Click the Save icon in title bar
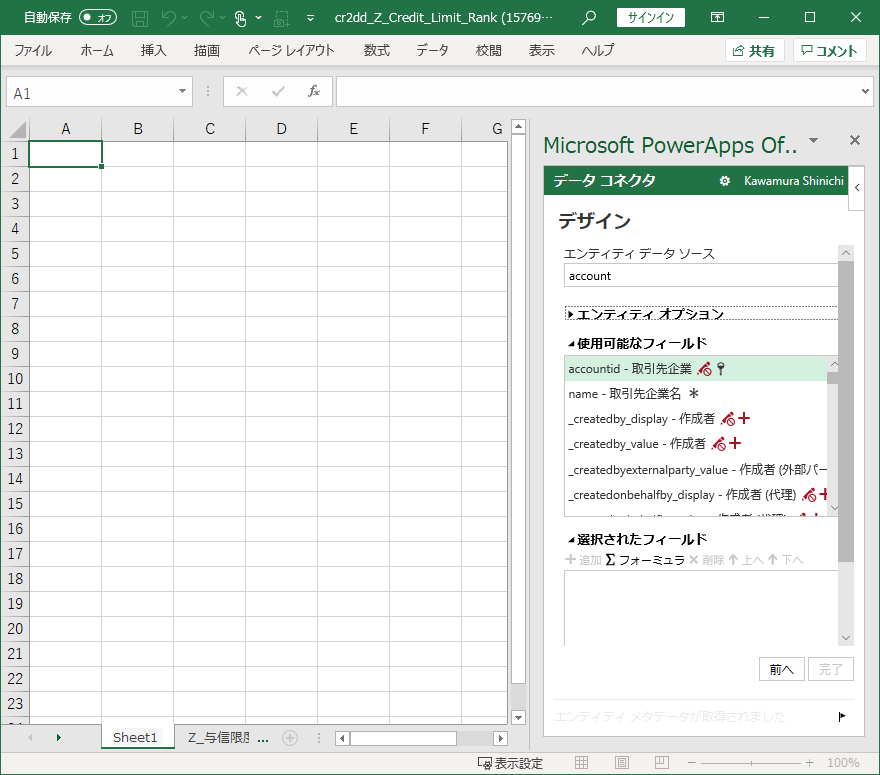This screenshot has height=775, width=880. click(140, 19)
